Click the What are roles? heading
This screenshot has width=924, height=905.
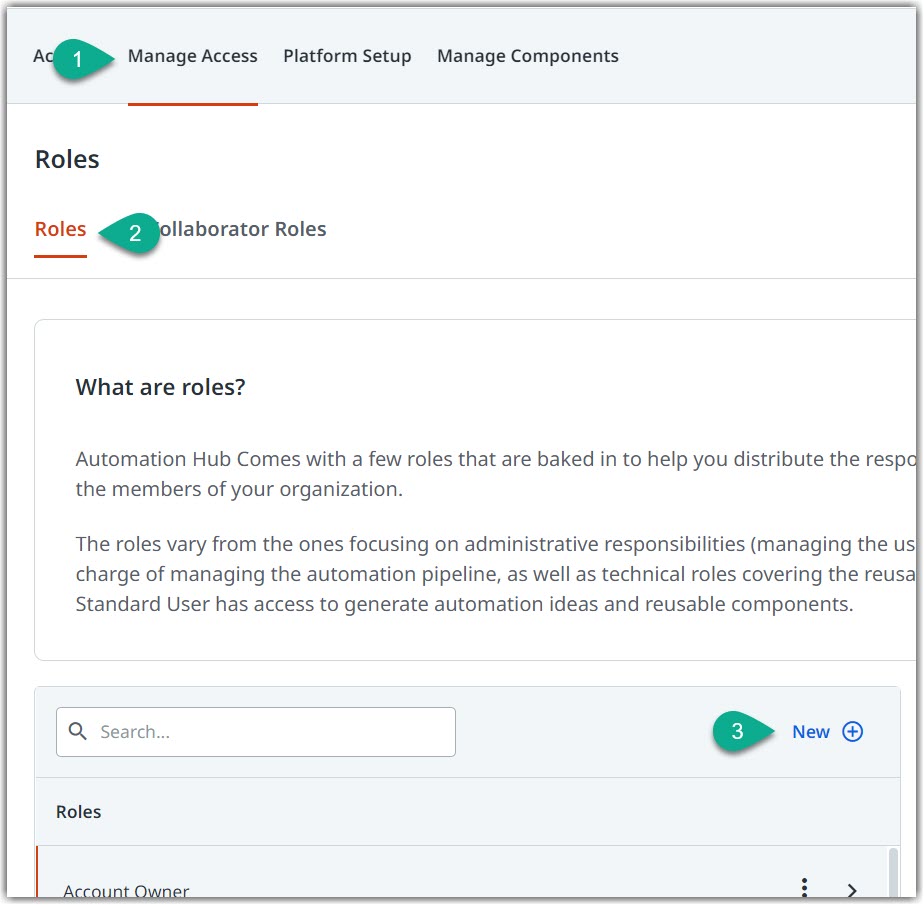click(160, 387)
